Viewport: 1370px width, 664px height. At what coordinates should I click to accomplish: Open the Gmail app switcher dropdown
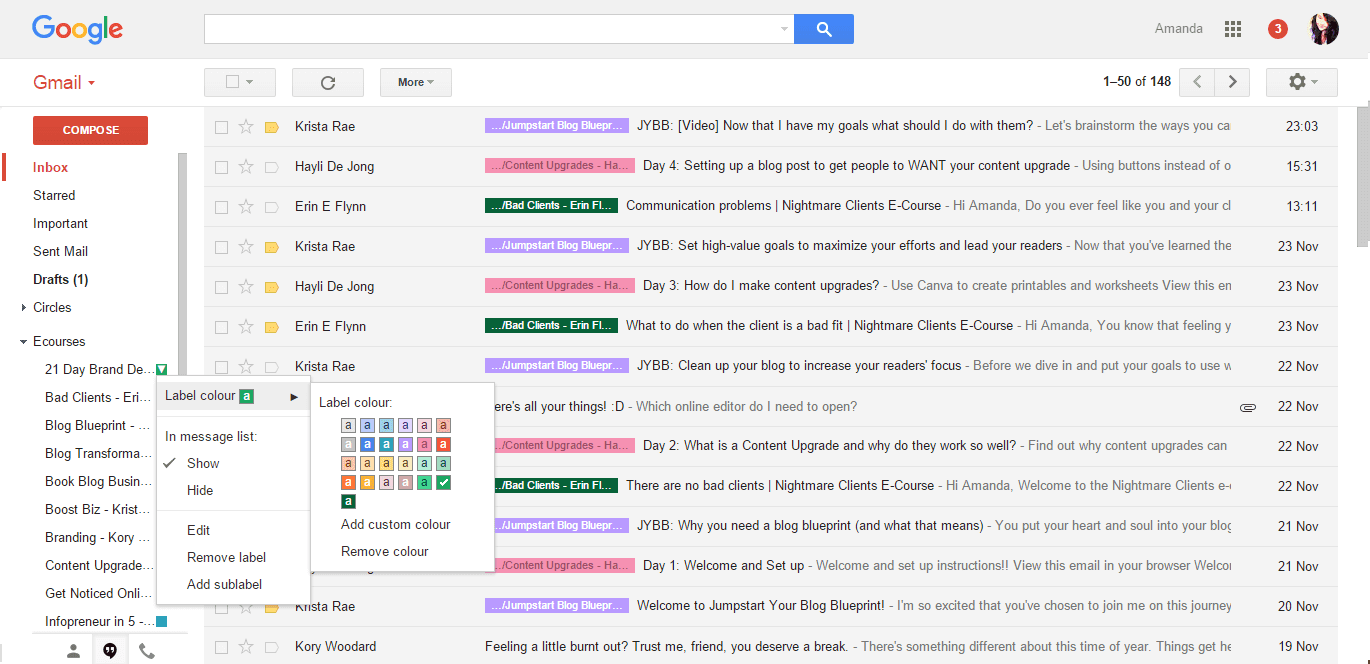click(x=64, y=83)
